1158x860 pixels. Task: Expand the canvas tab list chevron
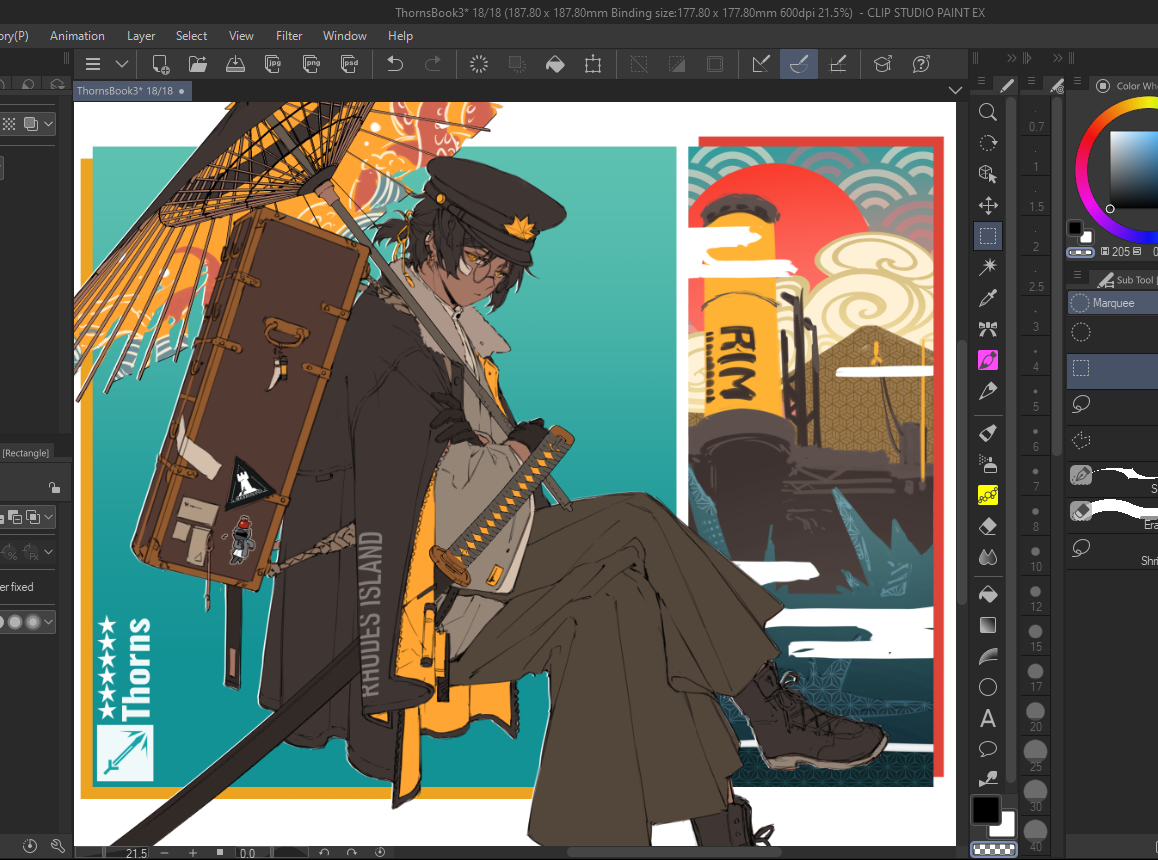955,90
